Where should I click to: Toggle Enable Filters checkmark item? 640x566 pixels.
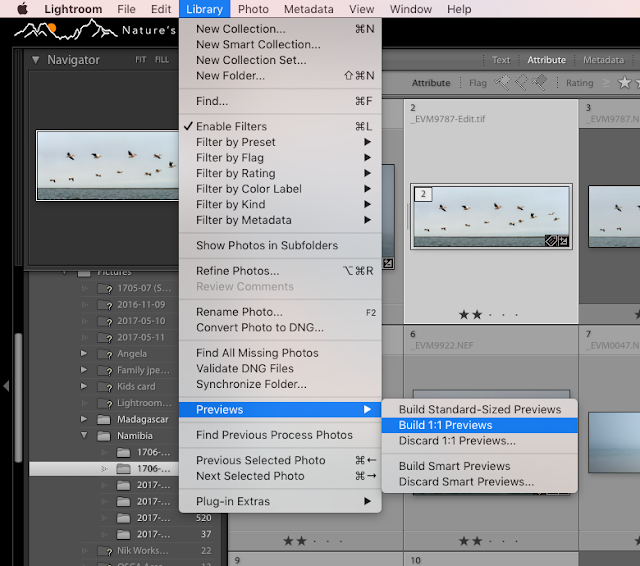tap(280, 127)
